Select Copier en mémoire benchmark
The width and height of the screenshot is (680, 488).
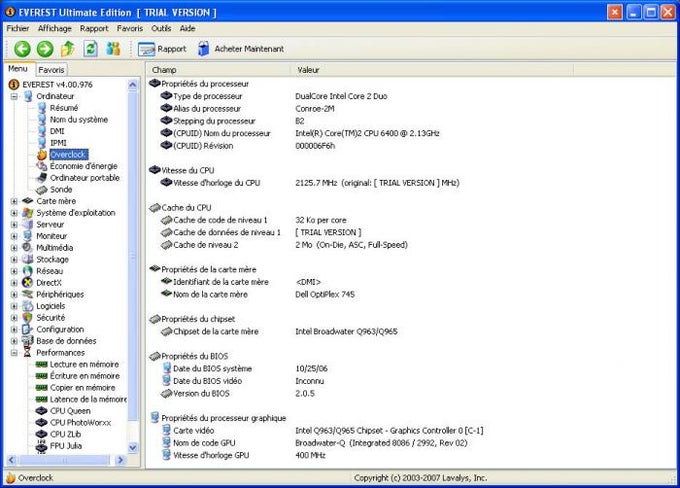point(83,388)
